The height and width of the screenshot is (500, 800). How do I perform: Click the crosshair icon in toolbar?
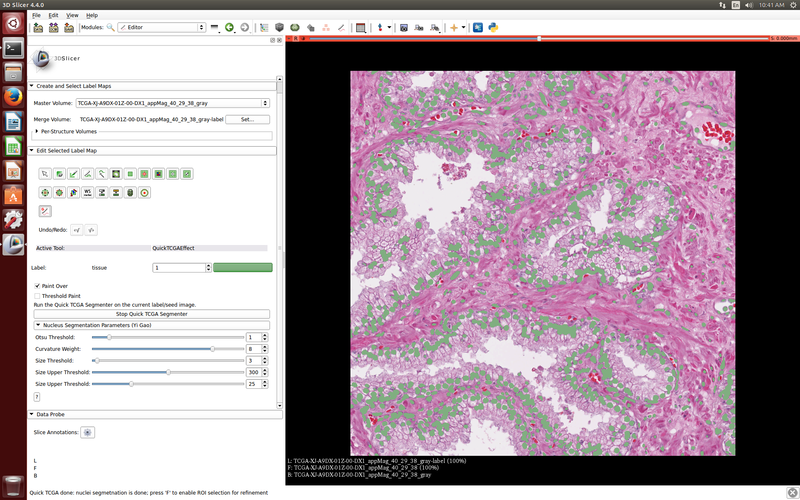[454, 27]
